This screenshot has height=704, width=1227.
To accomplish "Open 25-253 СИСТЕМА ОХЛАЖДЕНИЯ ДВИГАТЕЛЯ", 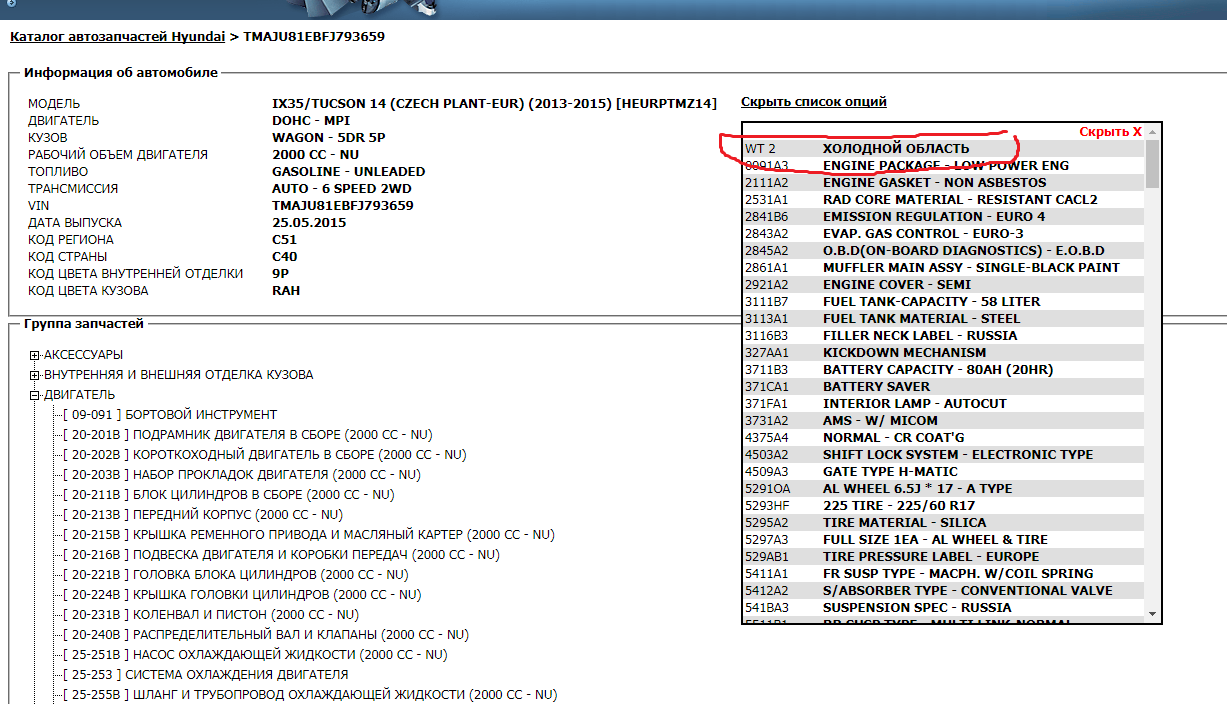I will (x=205, y=675).
